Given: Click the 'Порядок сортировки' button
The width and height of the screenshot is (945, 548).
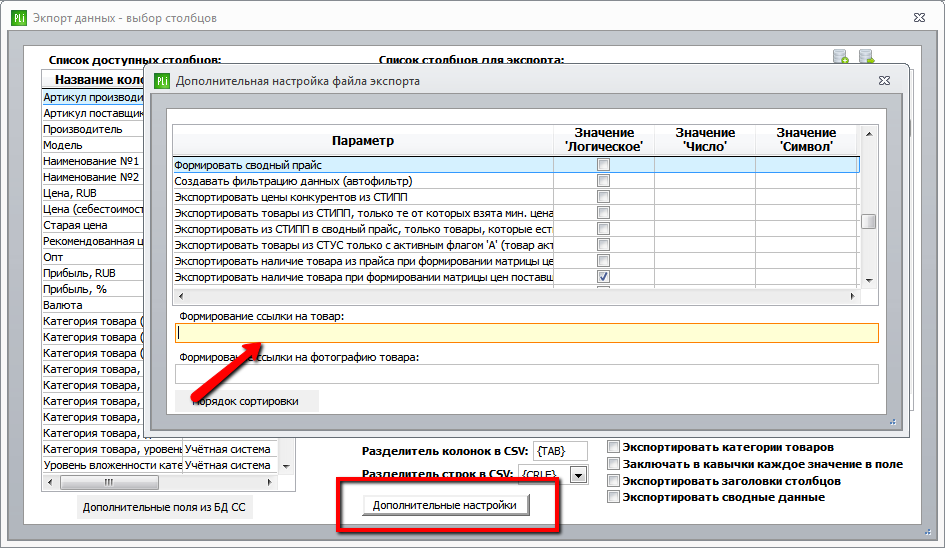Looking at the screenshot, I should pyautogui.click(x=246, y=401).
